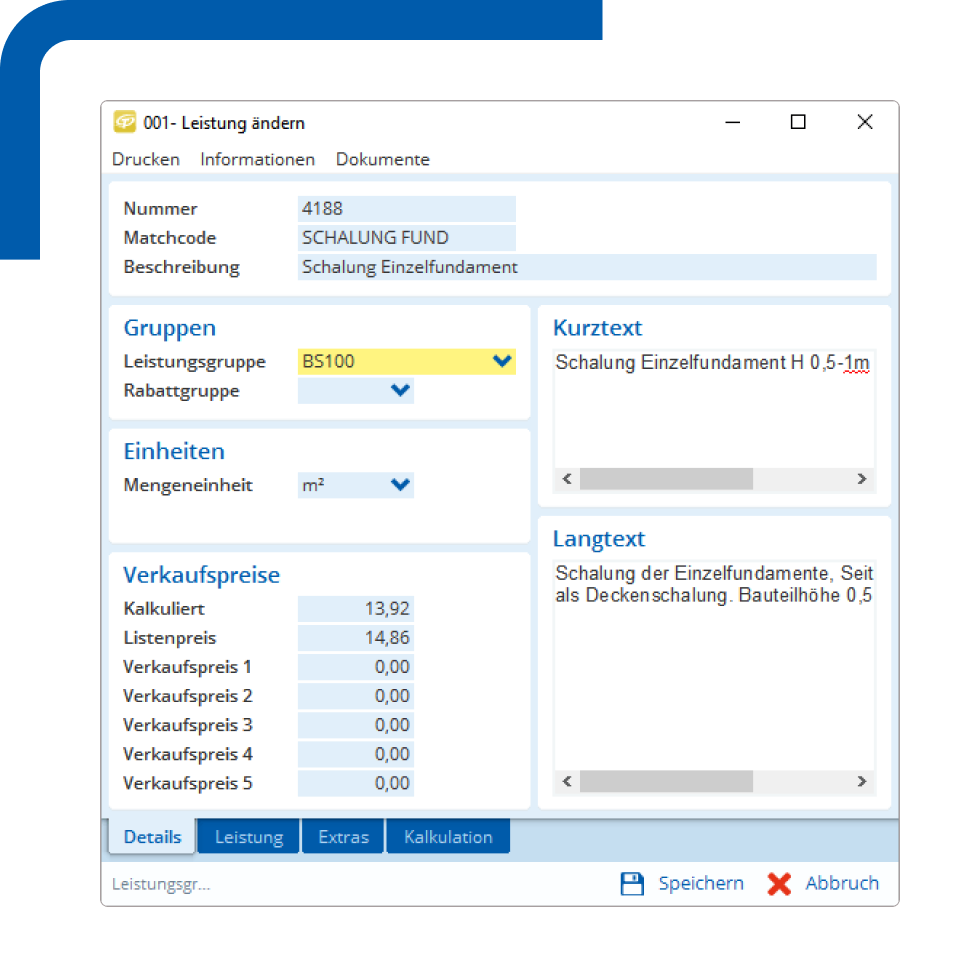Click the save floppy disk icon
Screen dimensions: 960x967
632,883
